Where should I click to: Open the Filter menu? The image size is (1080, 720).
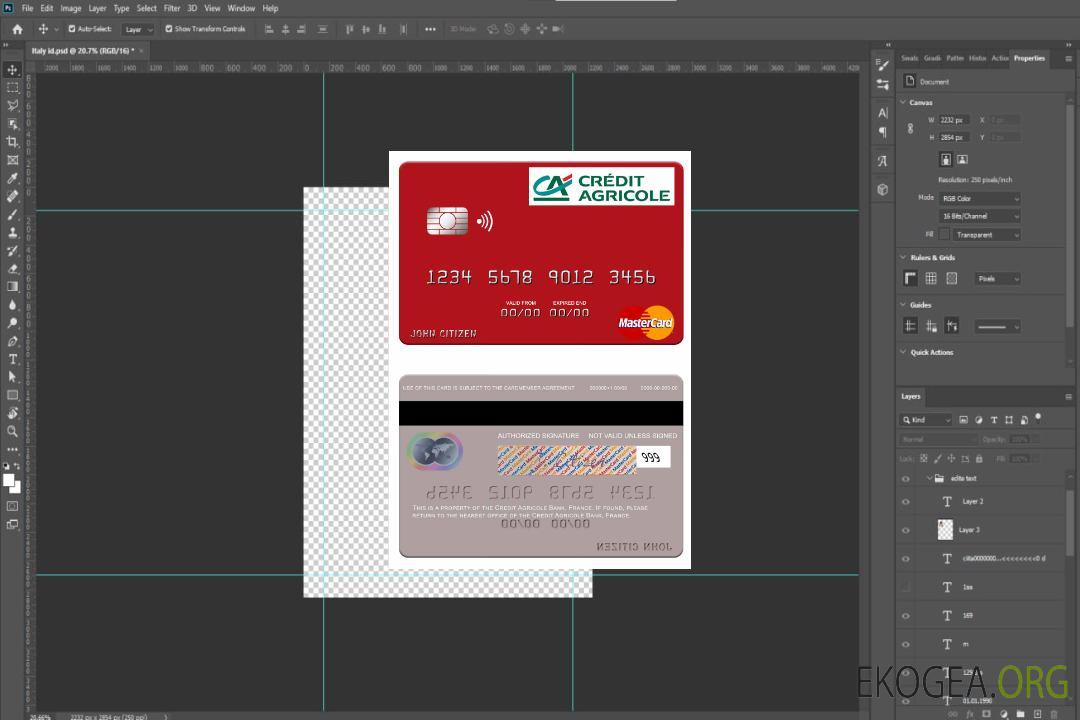click(x=172, y=8)
